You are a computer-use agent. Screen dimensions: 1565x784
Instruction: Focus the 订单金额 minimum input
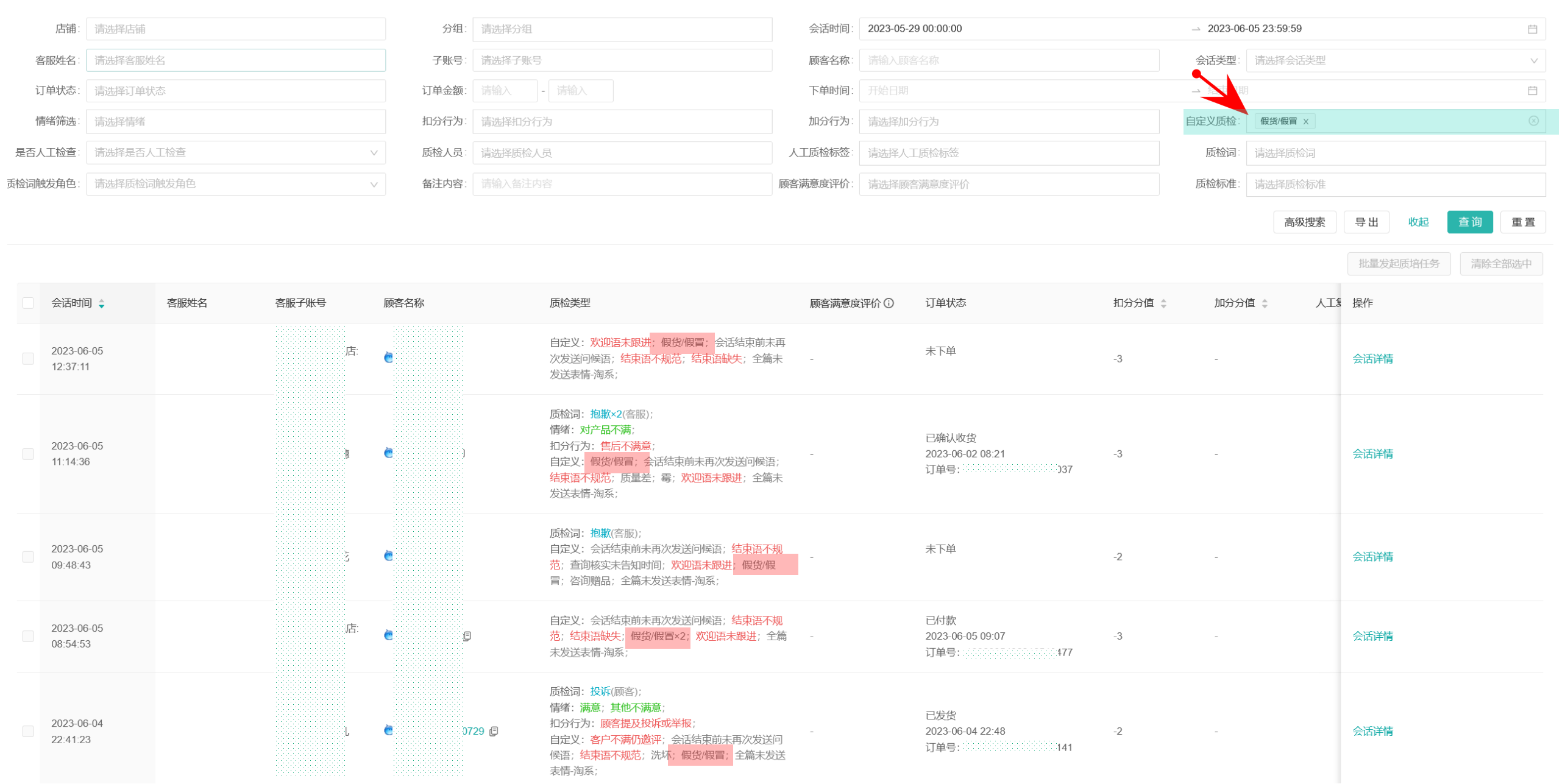coord(505,91)
